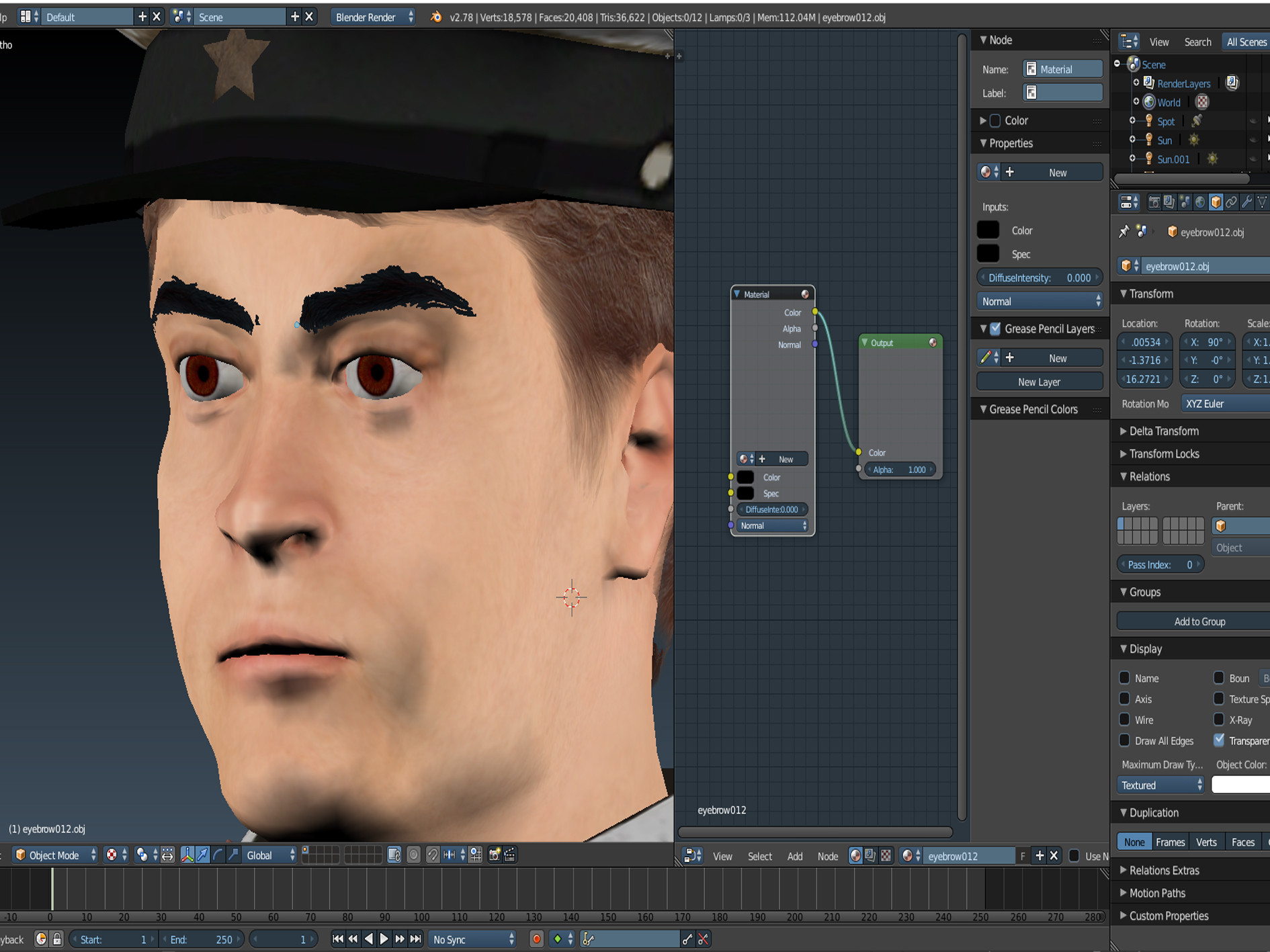Open the Modifiers properties tab (wrench icon)
1270x952 pixels.
(x=1246, y=202)
